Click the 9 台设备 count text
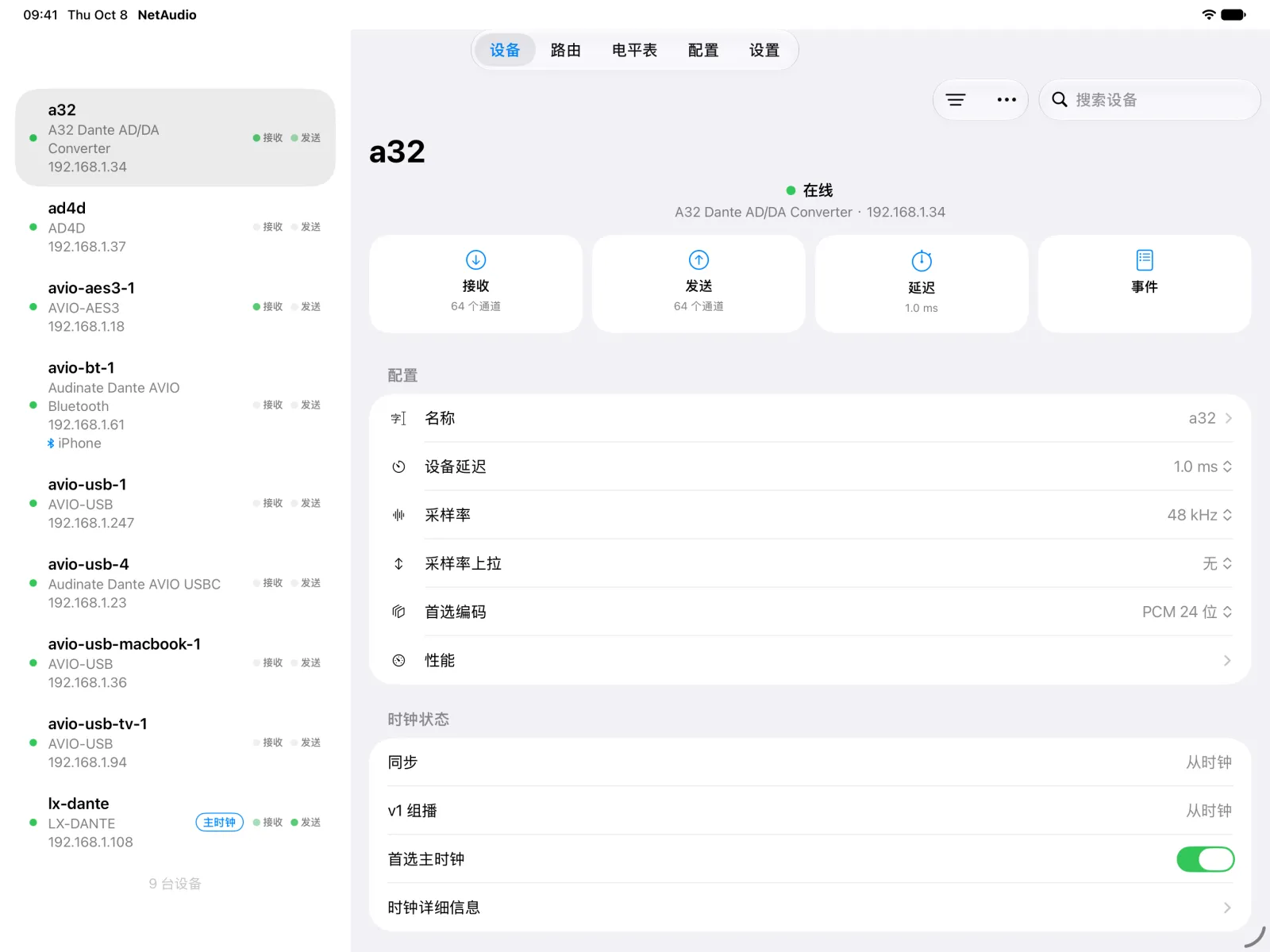This screenshot has height=952, width=1270. click(175, 884)
